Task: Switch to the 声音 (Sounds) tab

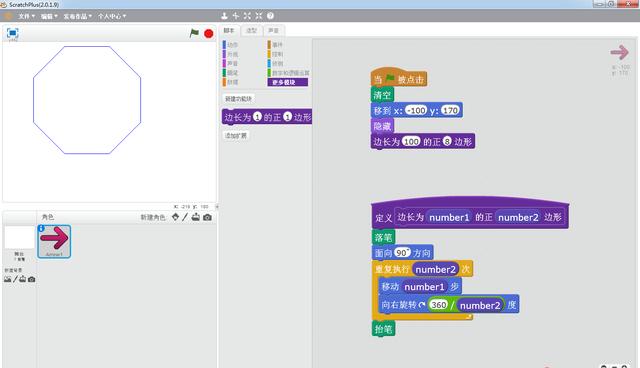Action: 273,31
